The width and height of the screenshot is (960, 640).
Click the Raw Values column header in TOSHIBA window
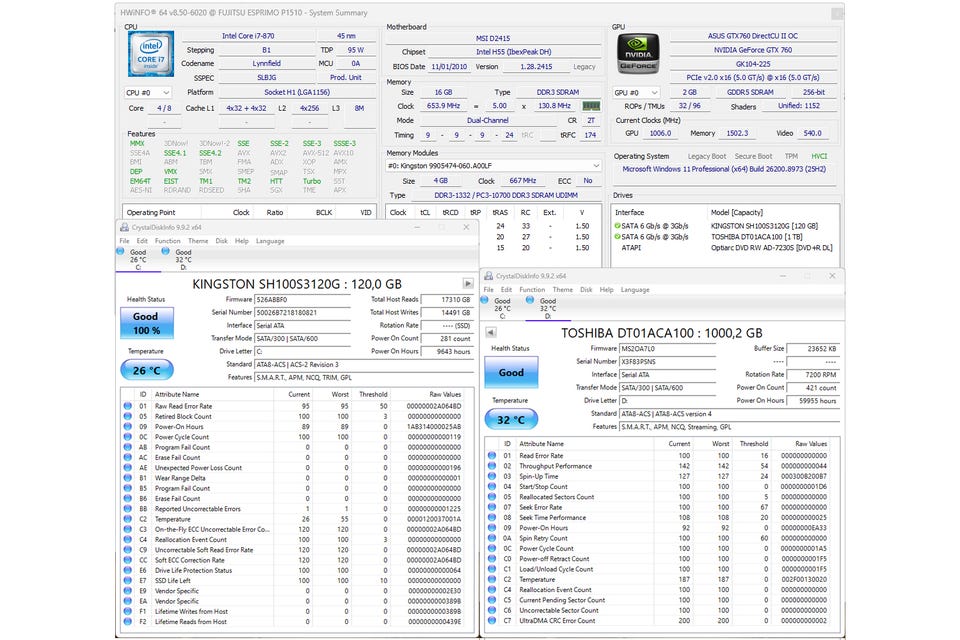coord(811,443)
